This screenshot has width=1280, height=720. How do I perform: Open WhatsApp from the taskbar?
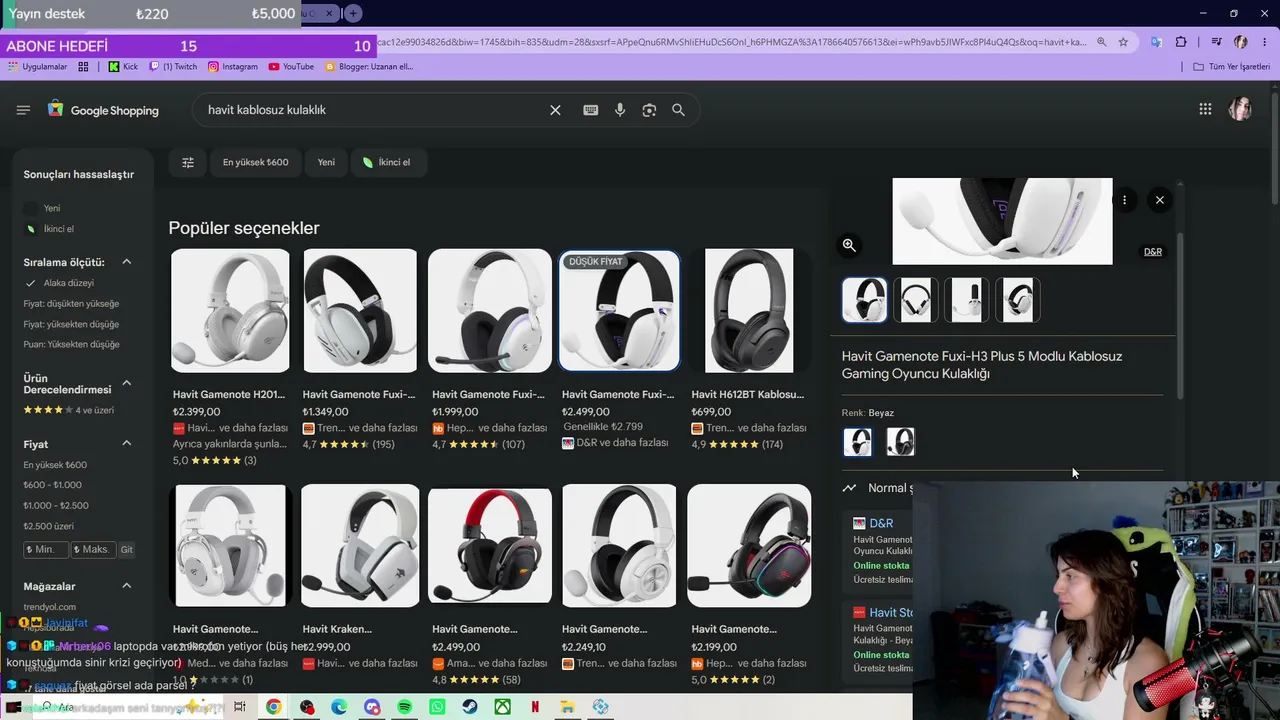coord(437,707)
